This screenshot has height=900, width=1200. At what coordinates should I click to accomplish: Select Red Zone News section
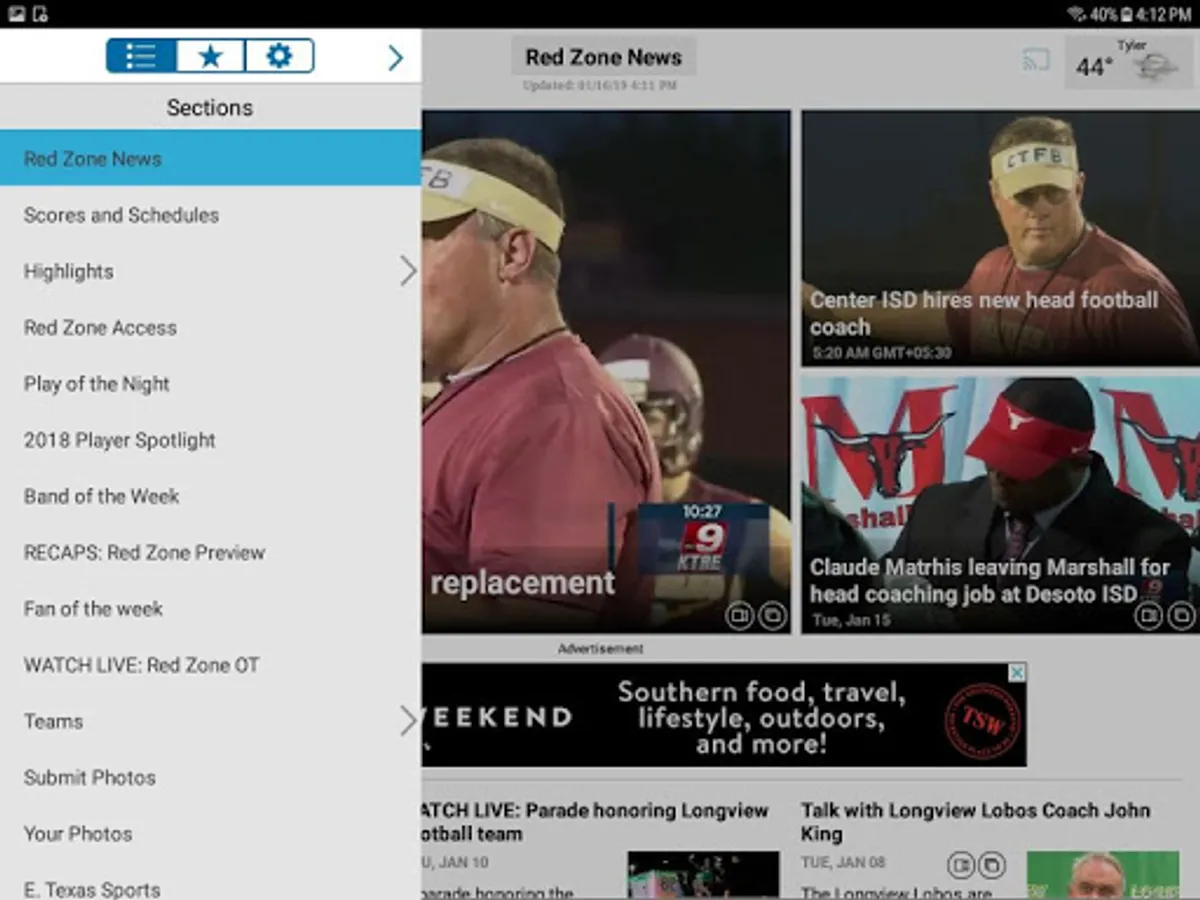tap(210, 158)
